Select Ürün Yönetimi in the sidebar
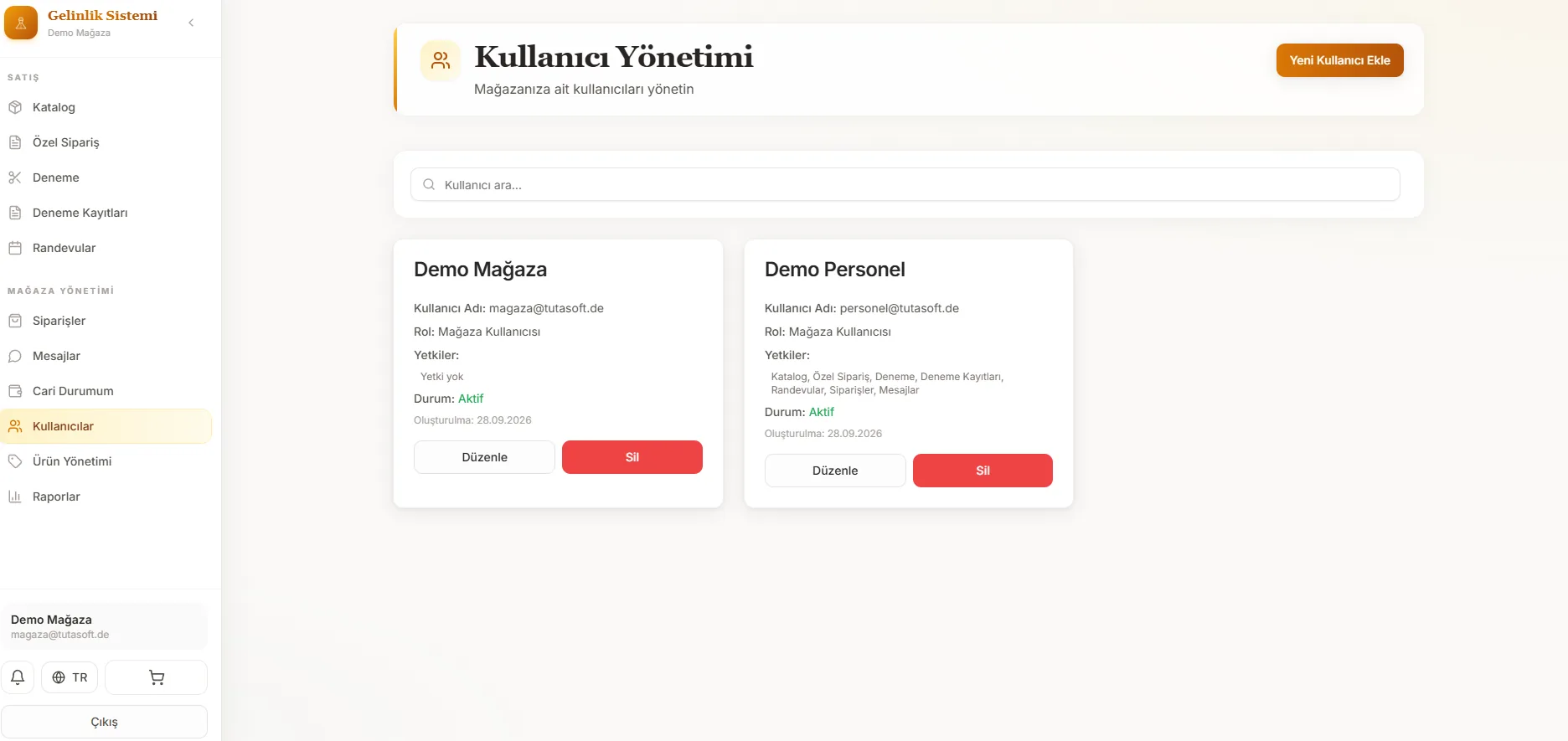Screen dimensions: 1568x741 click(106, 461)
